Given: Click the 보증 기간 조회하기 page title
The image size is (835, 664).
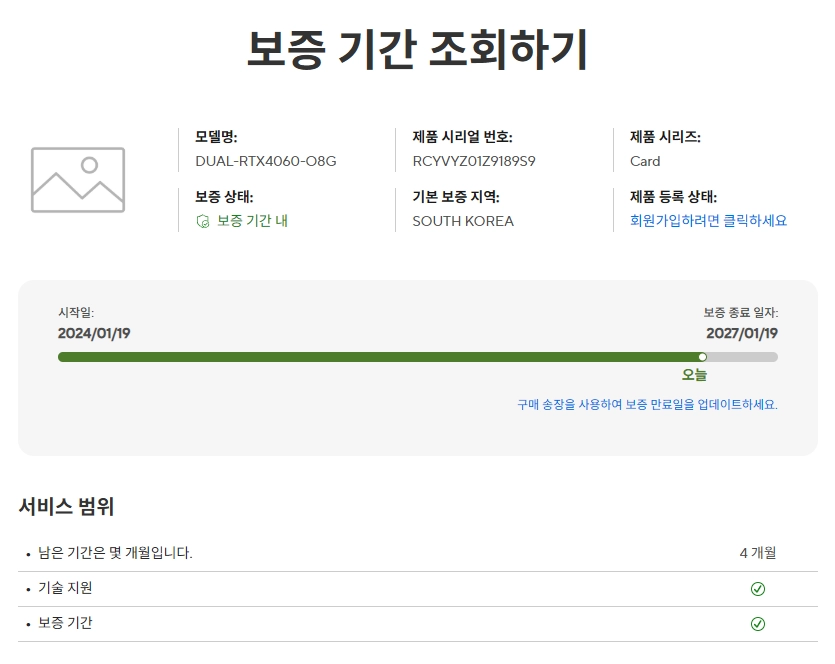Looking at the screenshot, I should click(x=418, y=50).
